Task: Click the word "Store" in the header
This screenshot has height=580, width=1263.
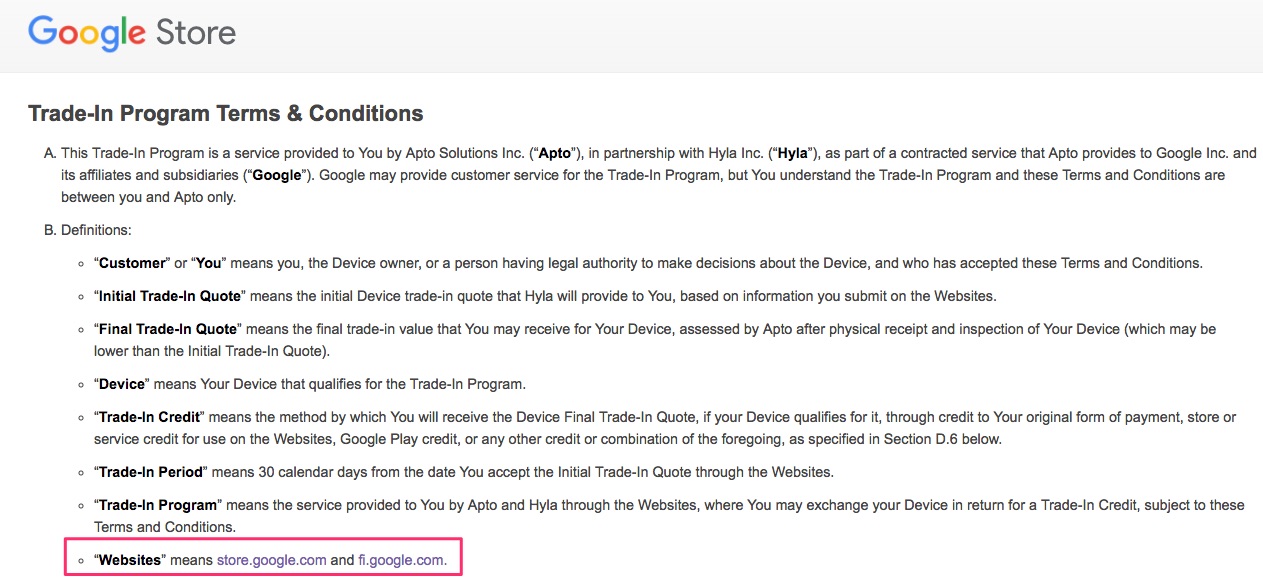Action: [x=196, y=33]
